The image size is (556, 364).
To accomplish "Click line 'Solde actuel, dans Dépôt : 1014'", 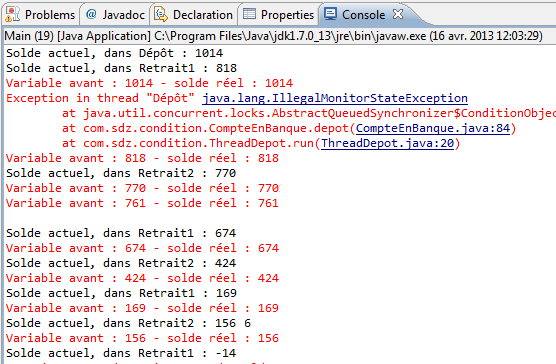I will [115, 53].
